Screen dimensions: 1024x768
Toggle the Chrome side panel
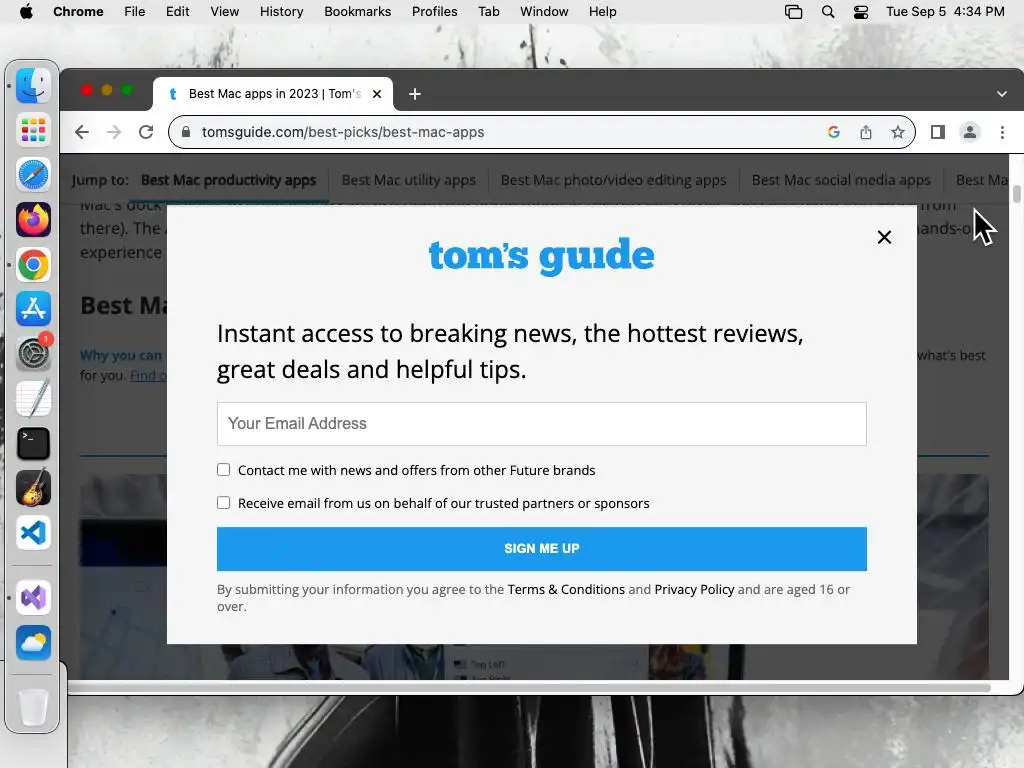(x=938, y=132)
